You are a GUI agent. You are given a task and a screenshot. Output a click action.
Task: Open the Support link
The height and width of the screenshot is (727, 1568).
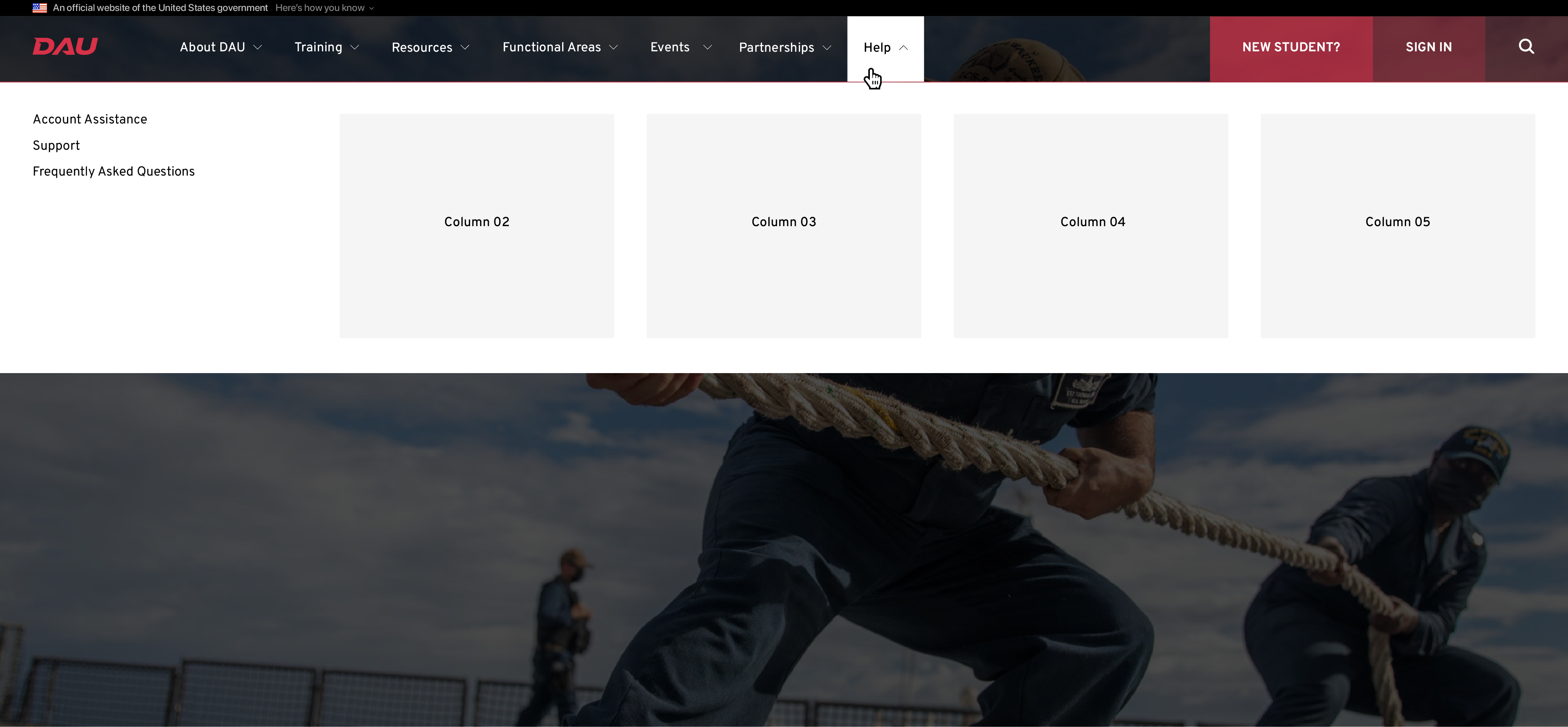point(56,145)
